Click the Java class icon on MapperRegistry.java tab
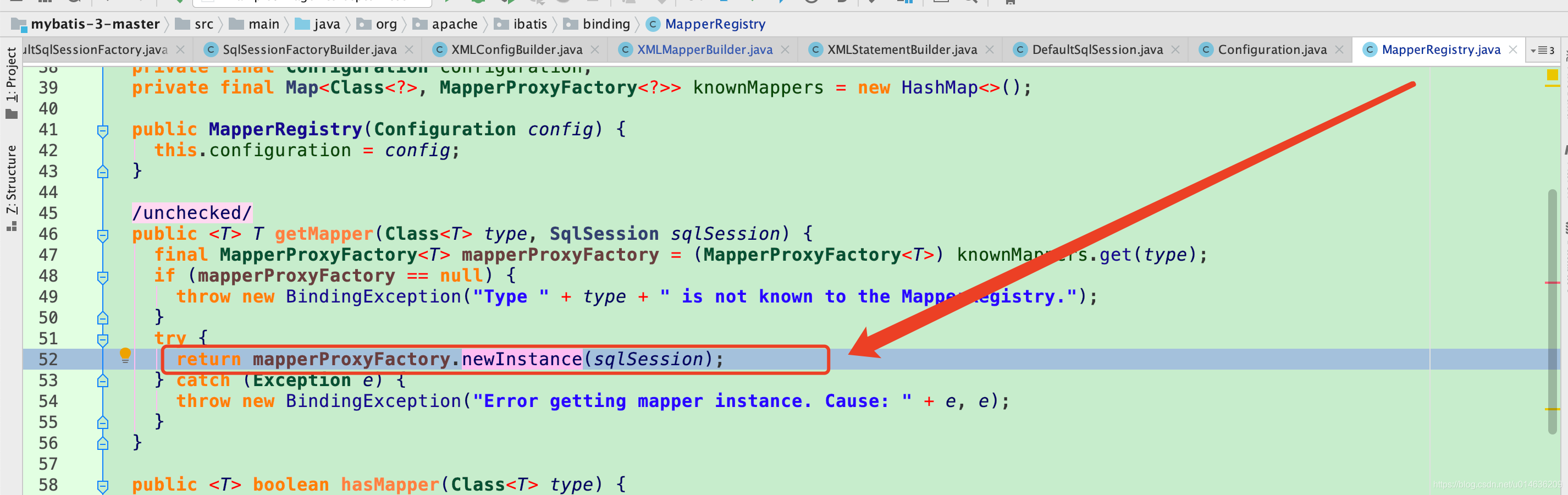 [1369, 50]
